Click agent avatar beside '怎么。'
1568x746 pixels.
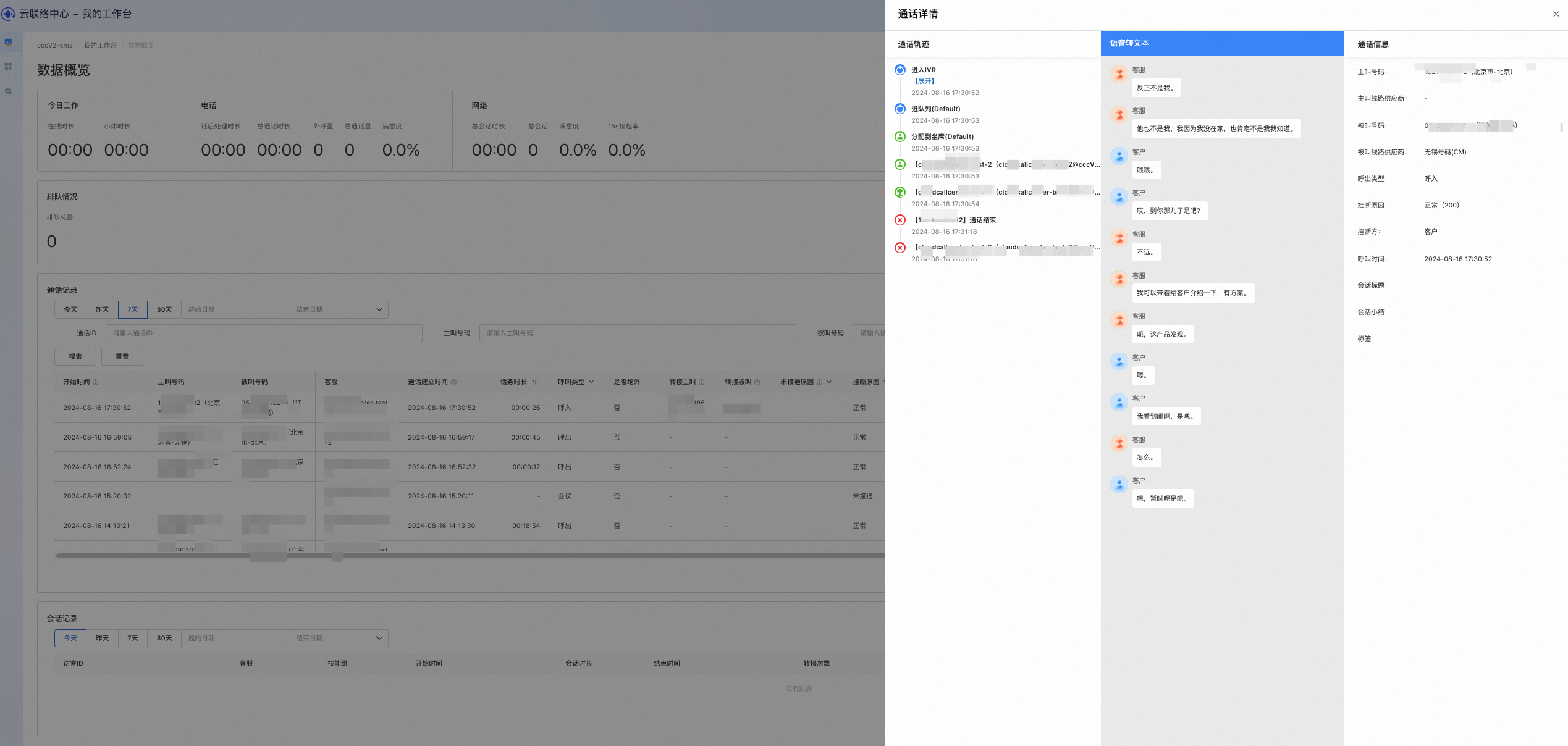1119,444
